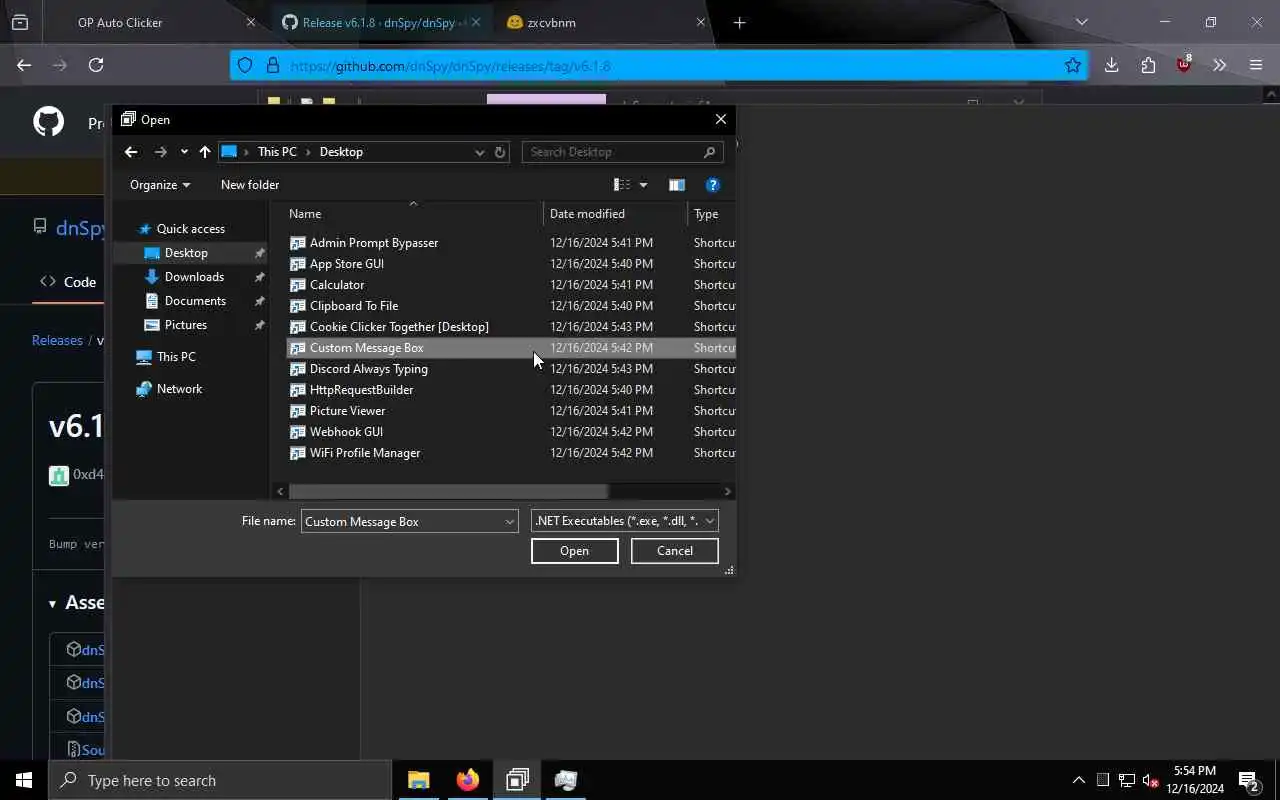Open a new browser tab
Screen dimensions: 1280x800
coord(740,22)
